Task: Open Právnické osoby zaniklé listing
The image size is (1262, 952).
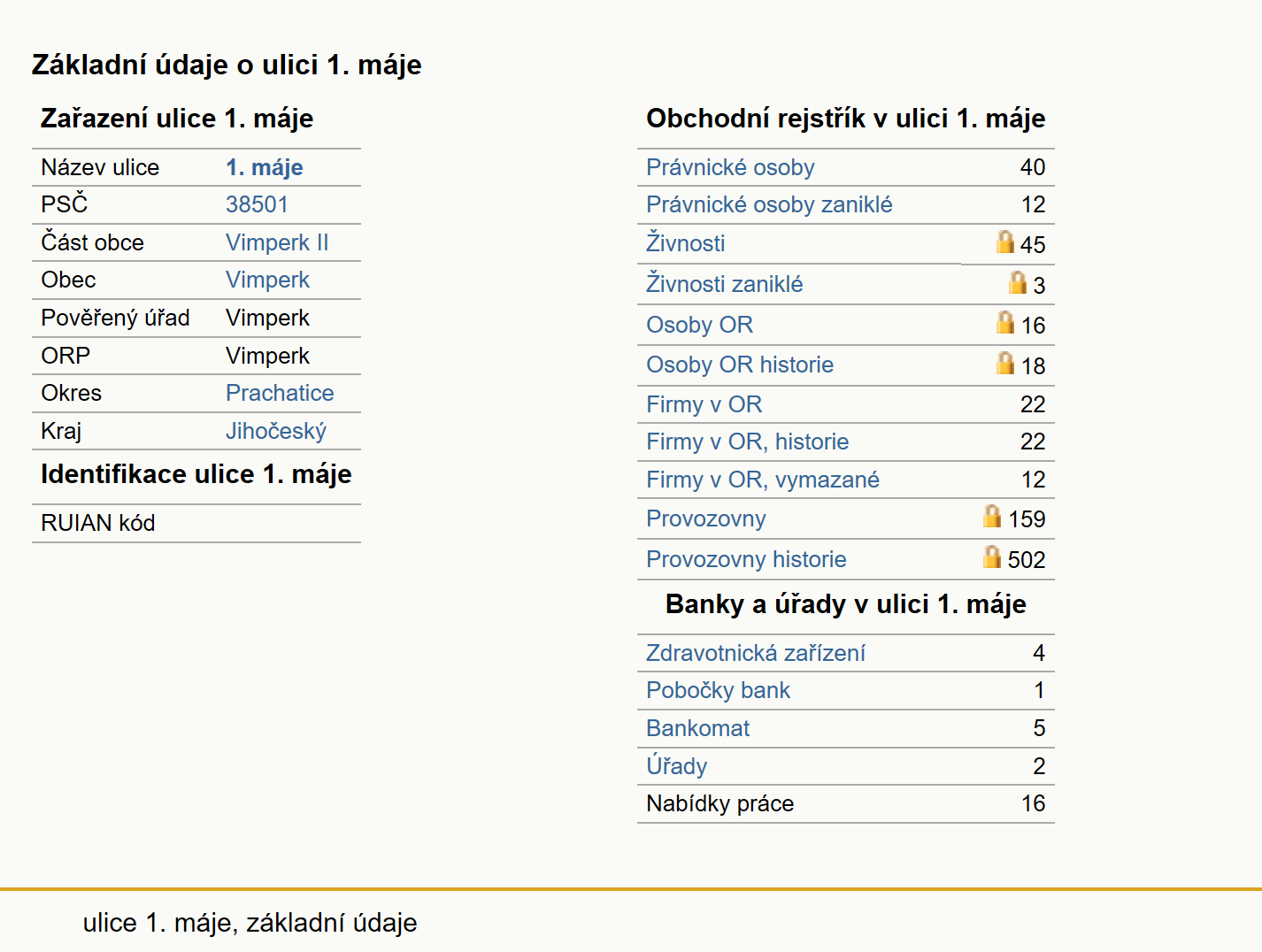Action: tap(769, 204)
